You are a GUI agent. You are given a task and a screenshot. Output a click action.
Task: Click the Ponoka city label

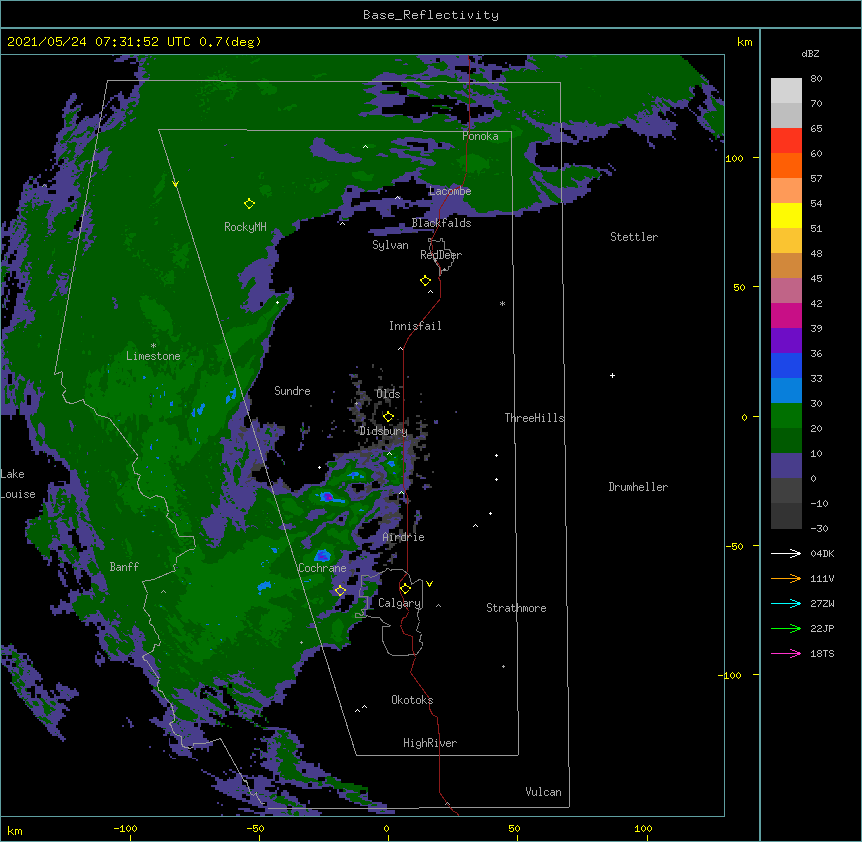[x=480, y=136]
